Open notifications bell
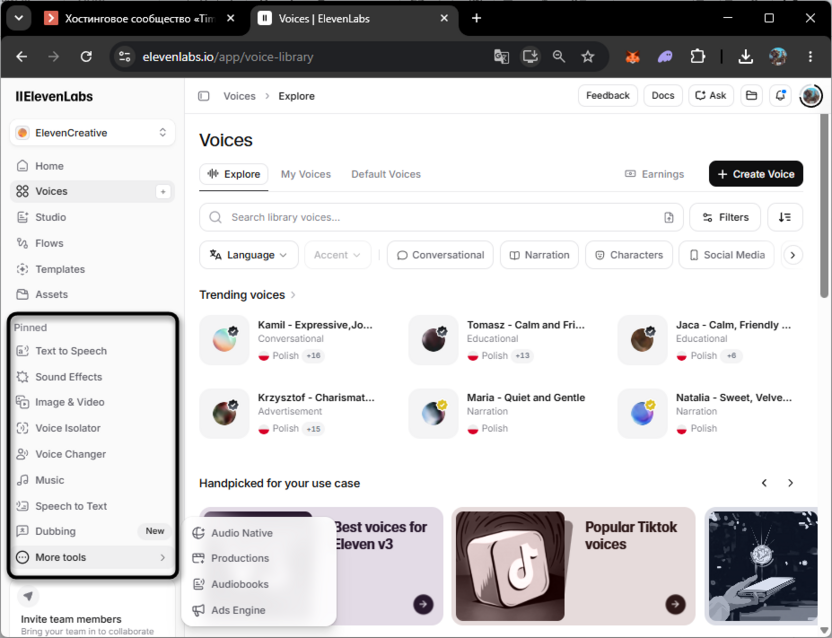Image resolution: width=832 pixels, height=638 pixels. click(x=780, y=96)
